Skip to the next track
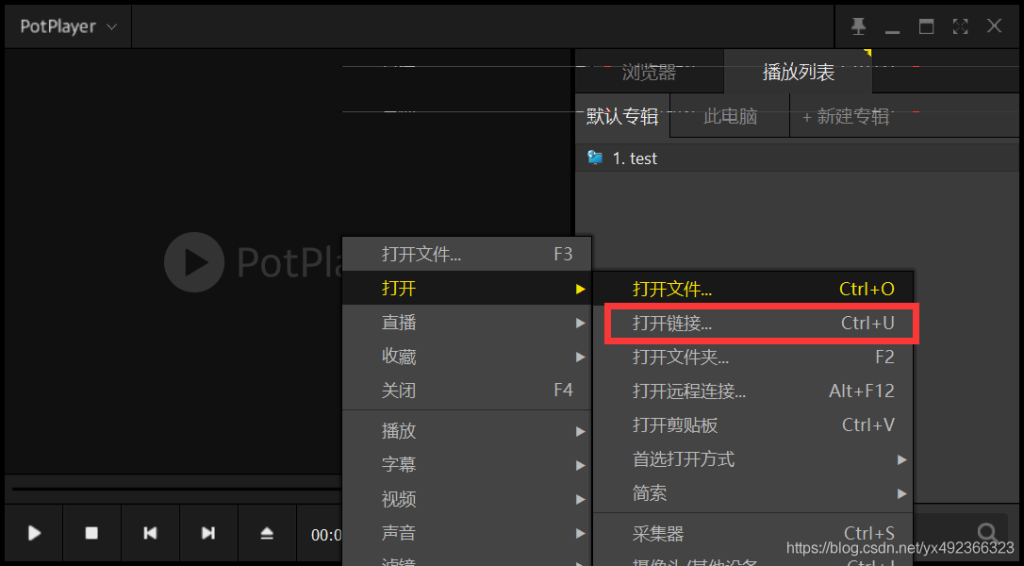Screen dimensions: 1024x566 [x=208, y=533]
